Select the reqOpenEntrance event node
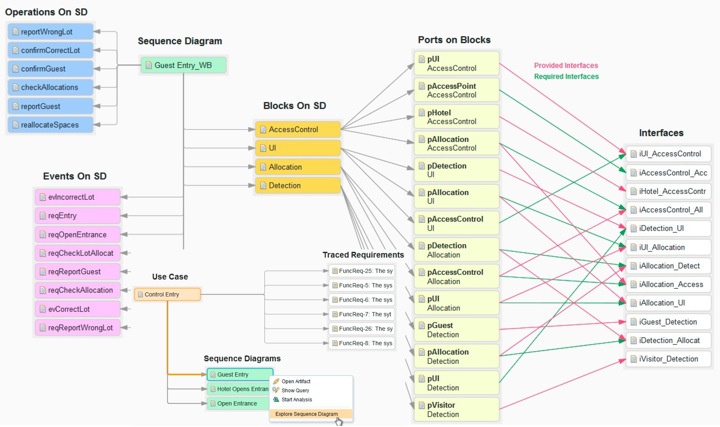 point(77,234)
